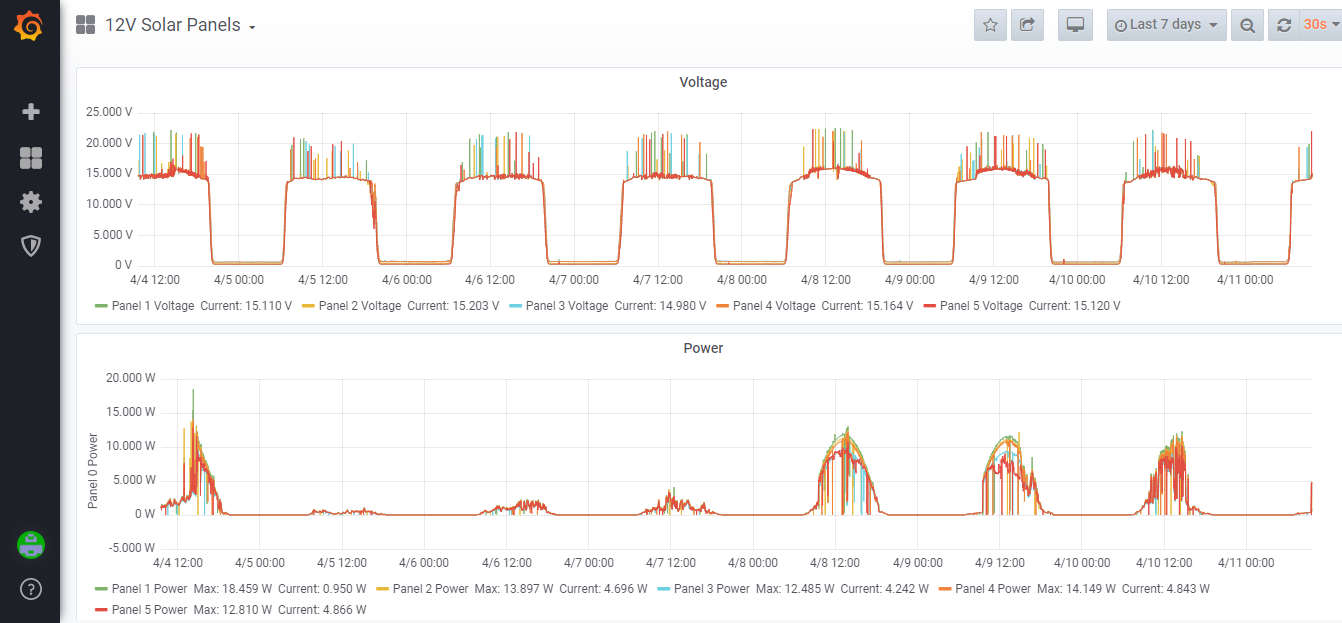This screenshot has width=1342, height=623.
Task: Click the 20.000 W axis label
Action: 131,377
